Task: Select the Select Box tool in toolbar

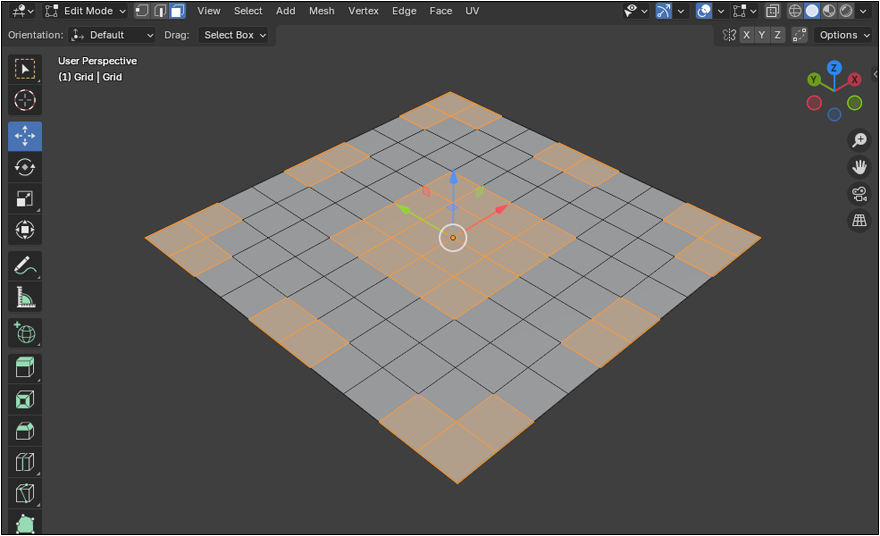Action: [25, 69]
